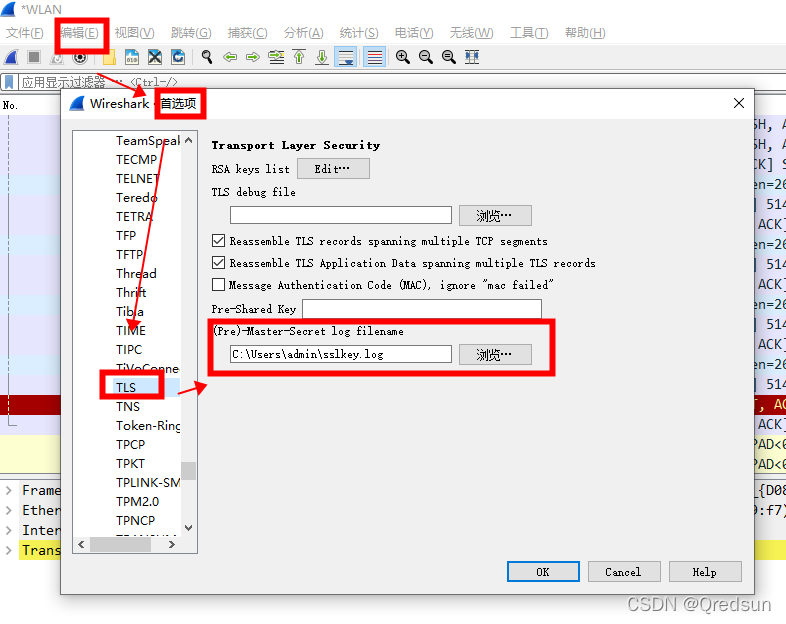The width and height of the screenshot is (786, 624).
Task: Toggle Reassemble TLS records spanning TCP segments
Action: point(218,241)
